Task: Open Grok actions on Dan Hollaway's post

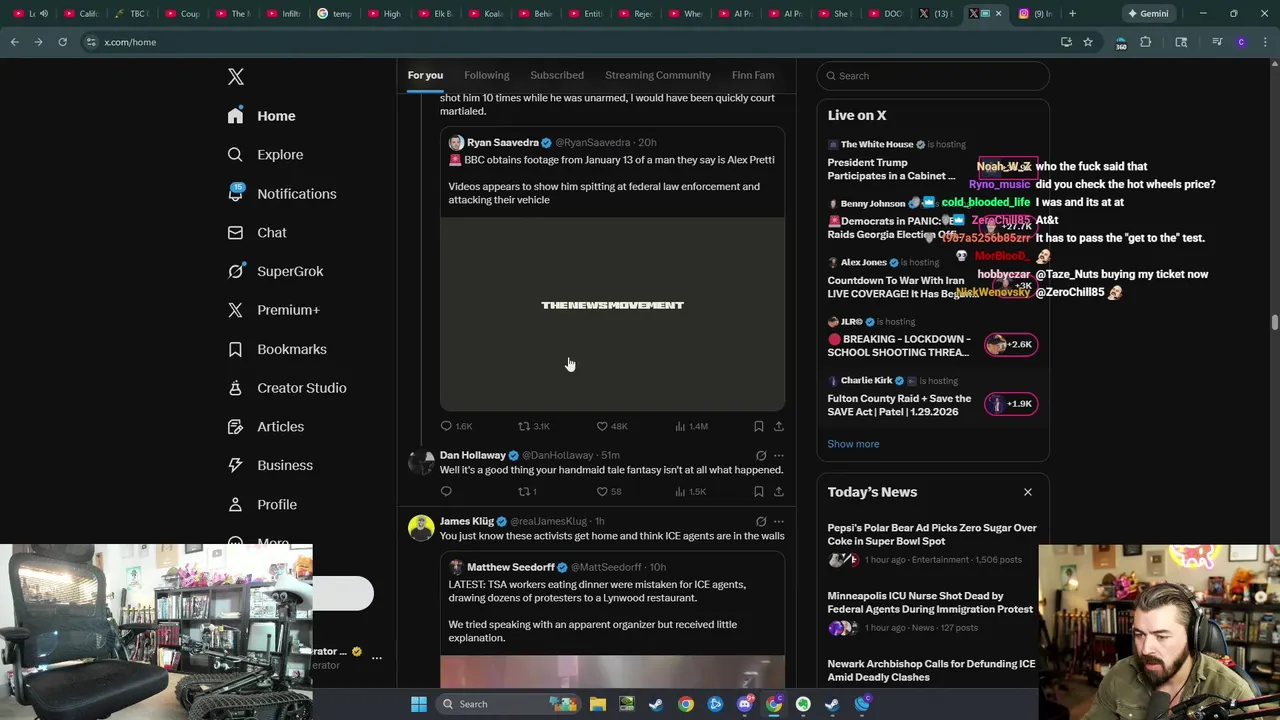Action: pos(761,455)
